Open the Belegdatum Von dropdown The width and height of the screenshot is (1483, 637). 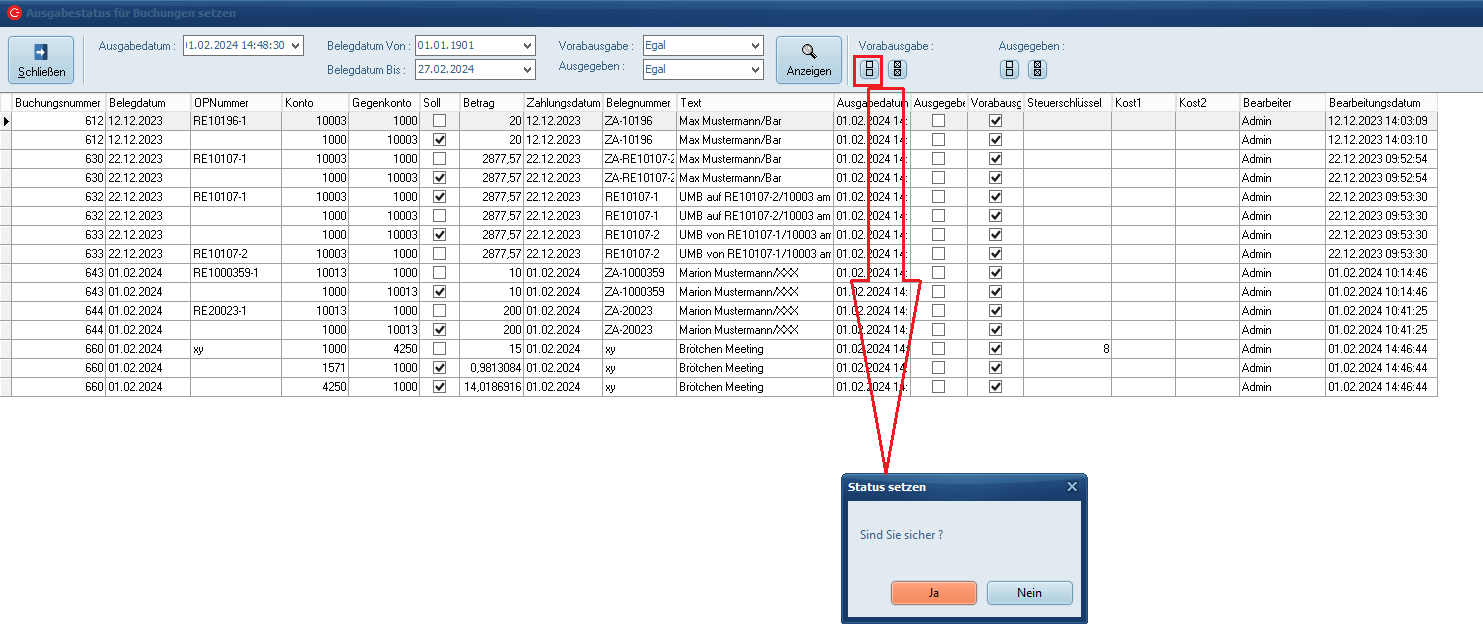point(527,46)
